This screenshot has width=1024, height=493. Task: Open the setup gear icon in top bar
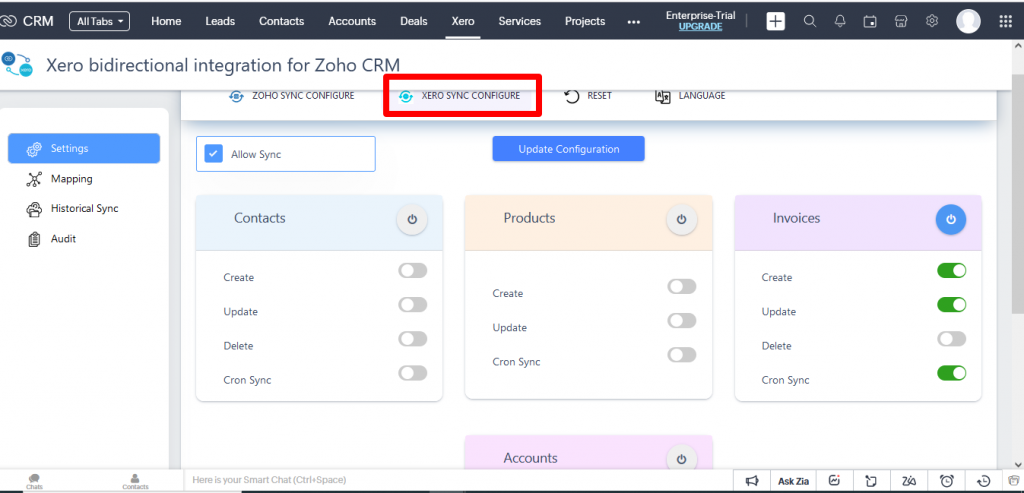pyautogui.click(x=932, y=22)
